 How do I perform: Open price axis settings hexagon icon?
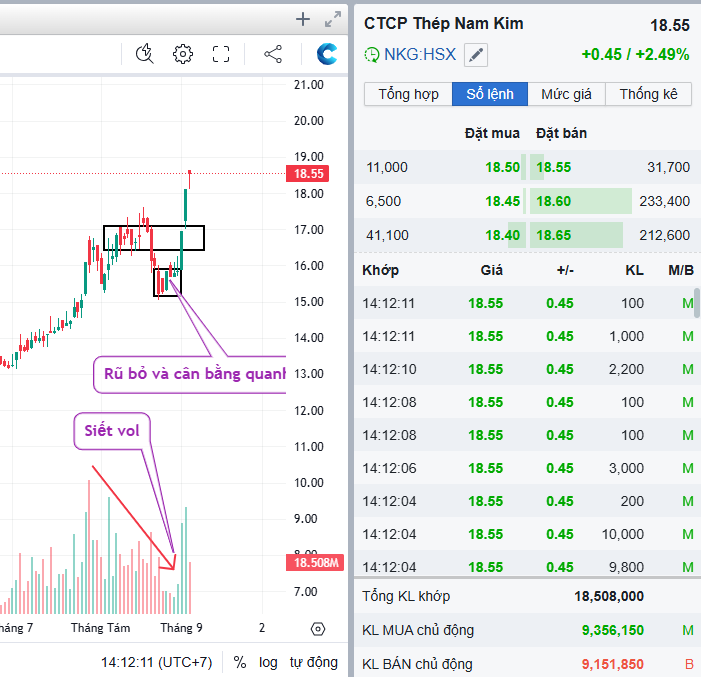pyautogui.click(x=318, y=629)
